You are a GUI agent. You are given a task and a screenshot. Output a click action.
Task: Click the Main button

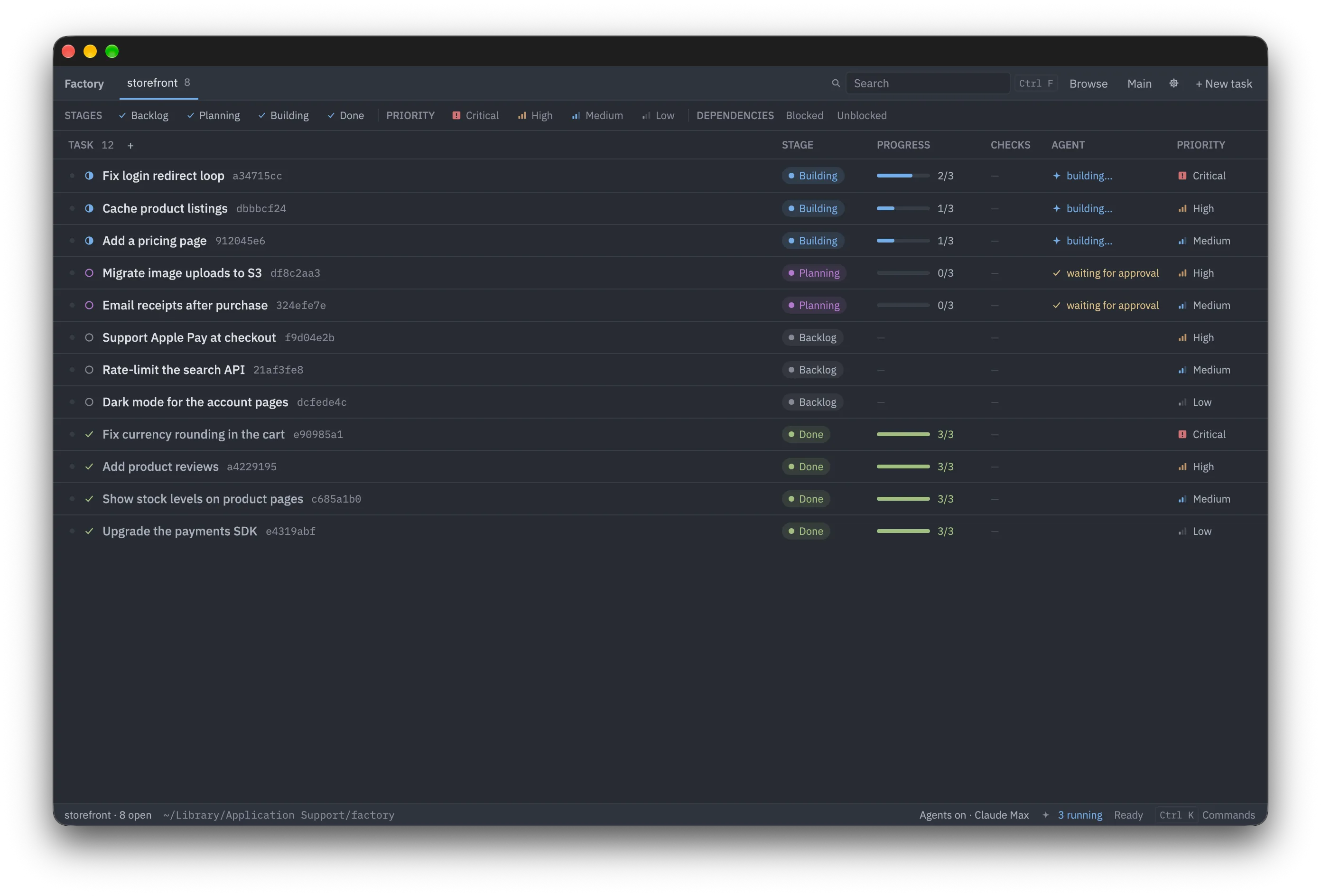click(x=1139, y=84)
